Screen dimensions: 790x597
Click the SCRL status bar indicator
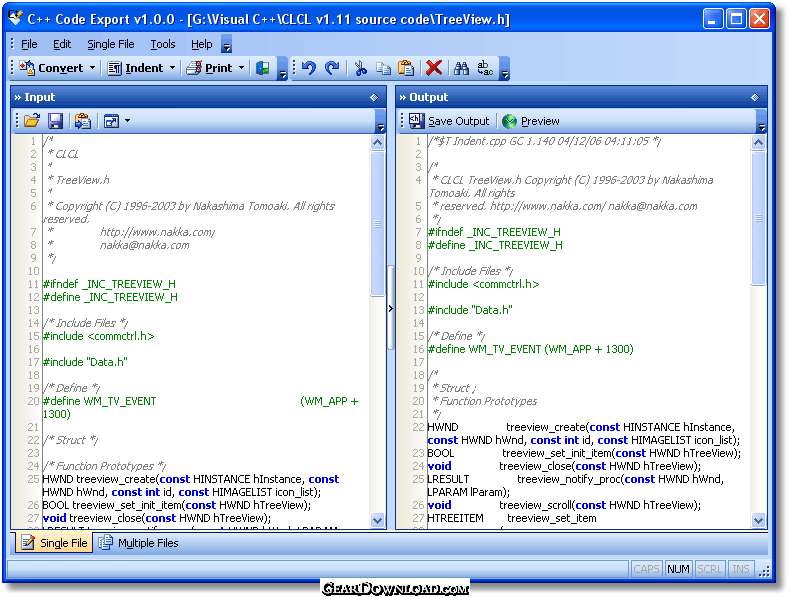[x=709, y=569]
